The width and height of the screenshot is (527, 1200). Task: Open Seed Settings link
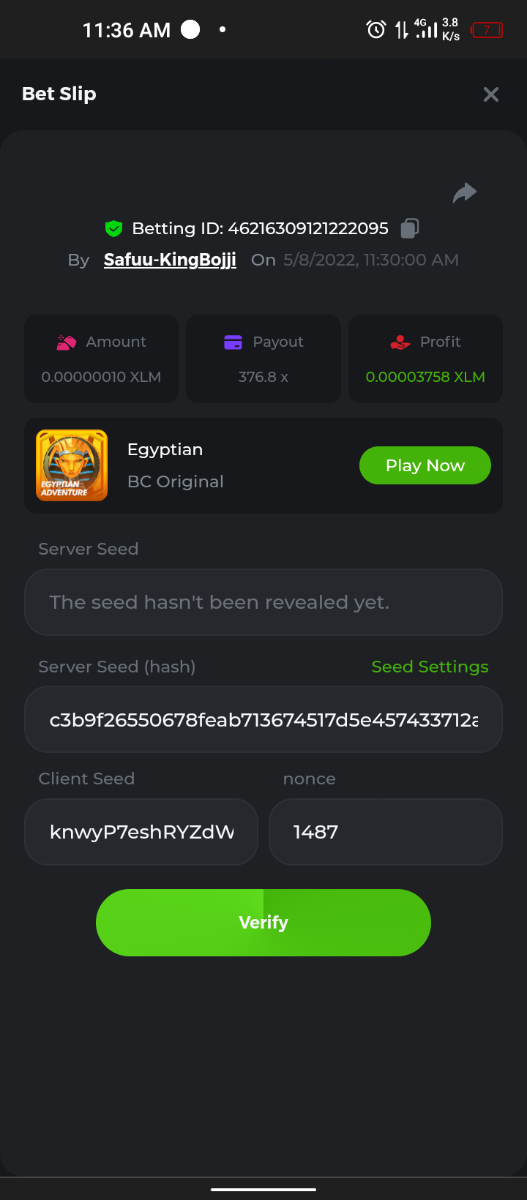tap(430, 667)
